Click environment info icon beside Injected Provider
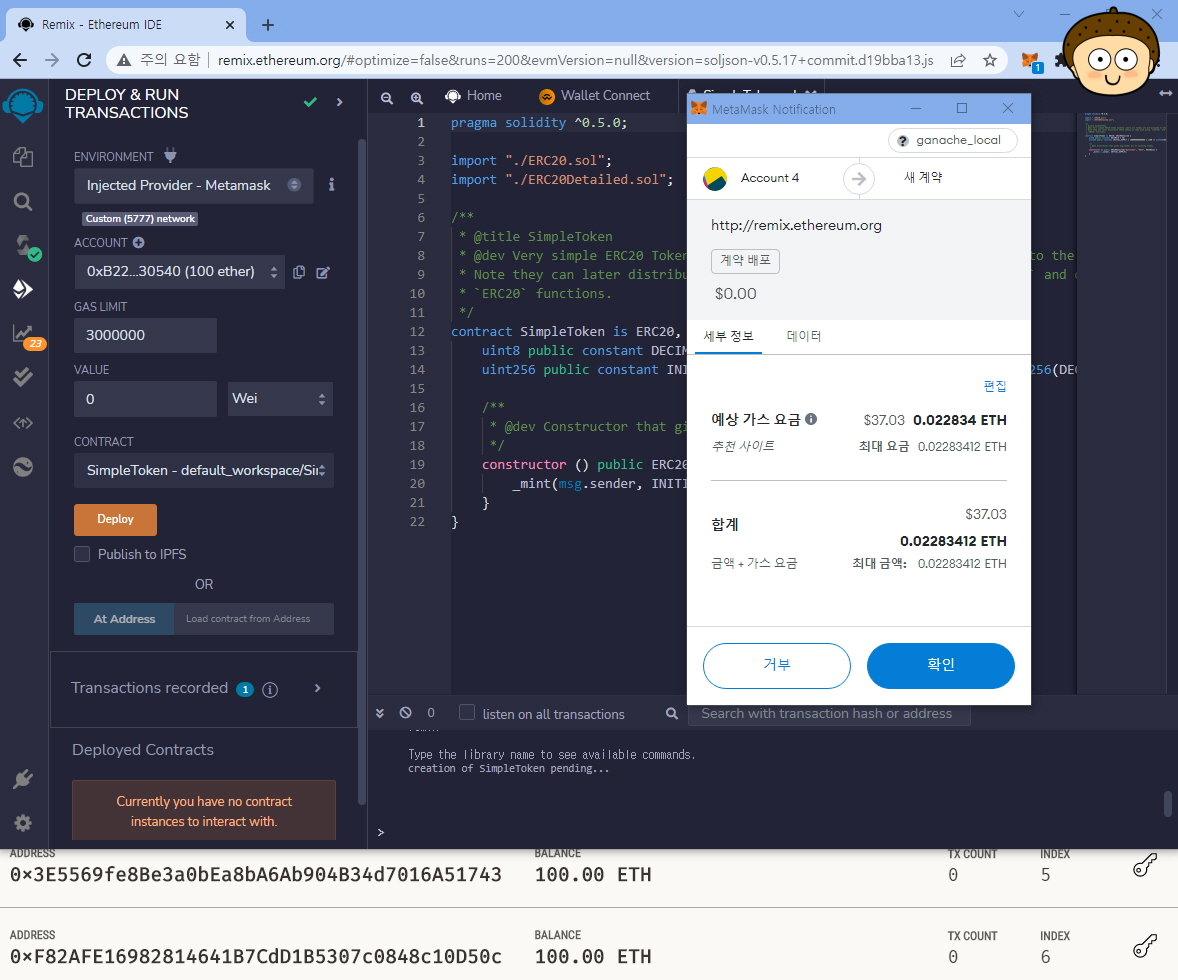Viewport: 1178px width, 980px height. (331, 185)
